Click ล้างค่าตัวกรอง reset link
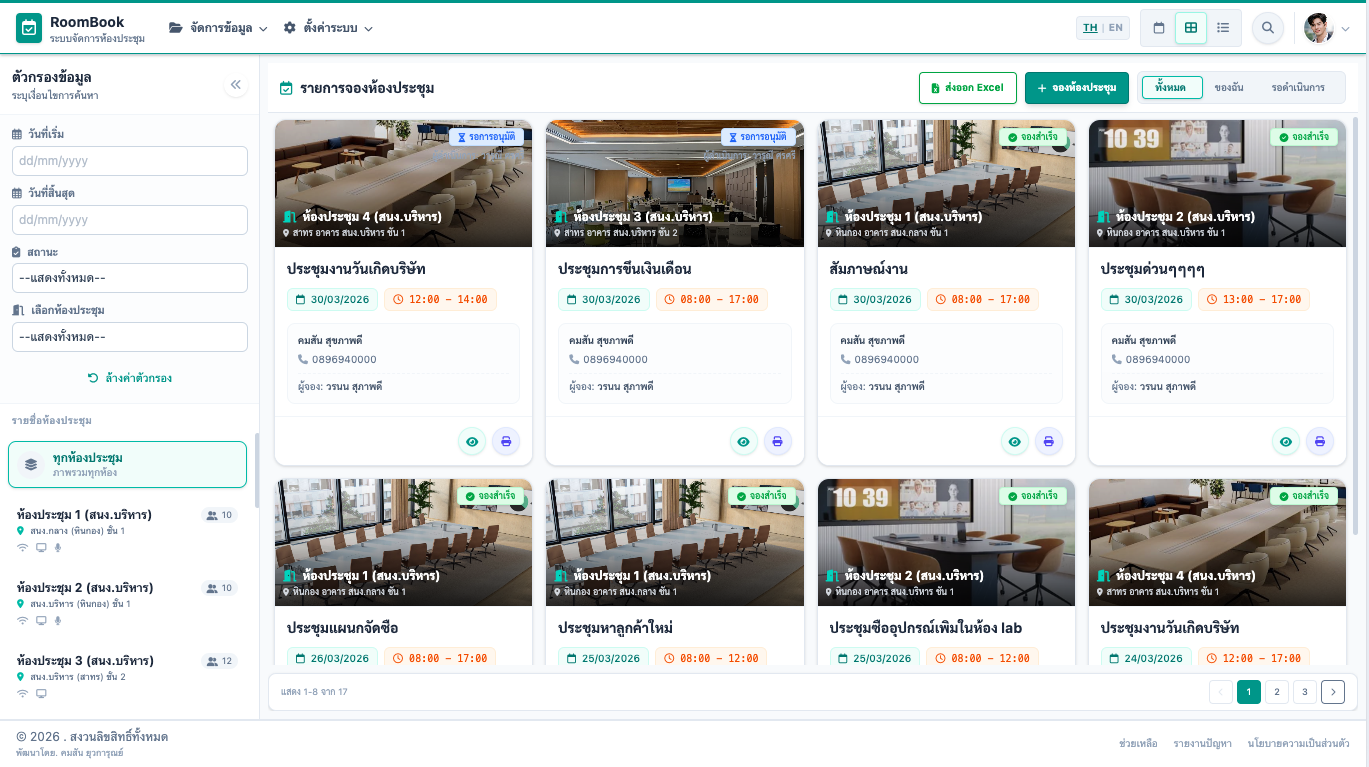Screen dimensions: 1369x767 pos(130,378)
